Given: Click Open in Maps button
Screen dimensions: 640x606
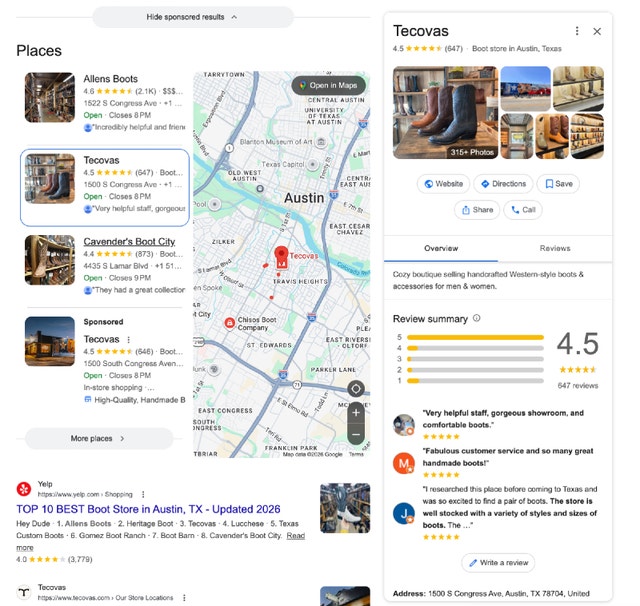Looking at the screenshot, I should (x=329, y=85).
